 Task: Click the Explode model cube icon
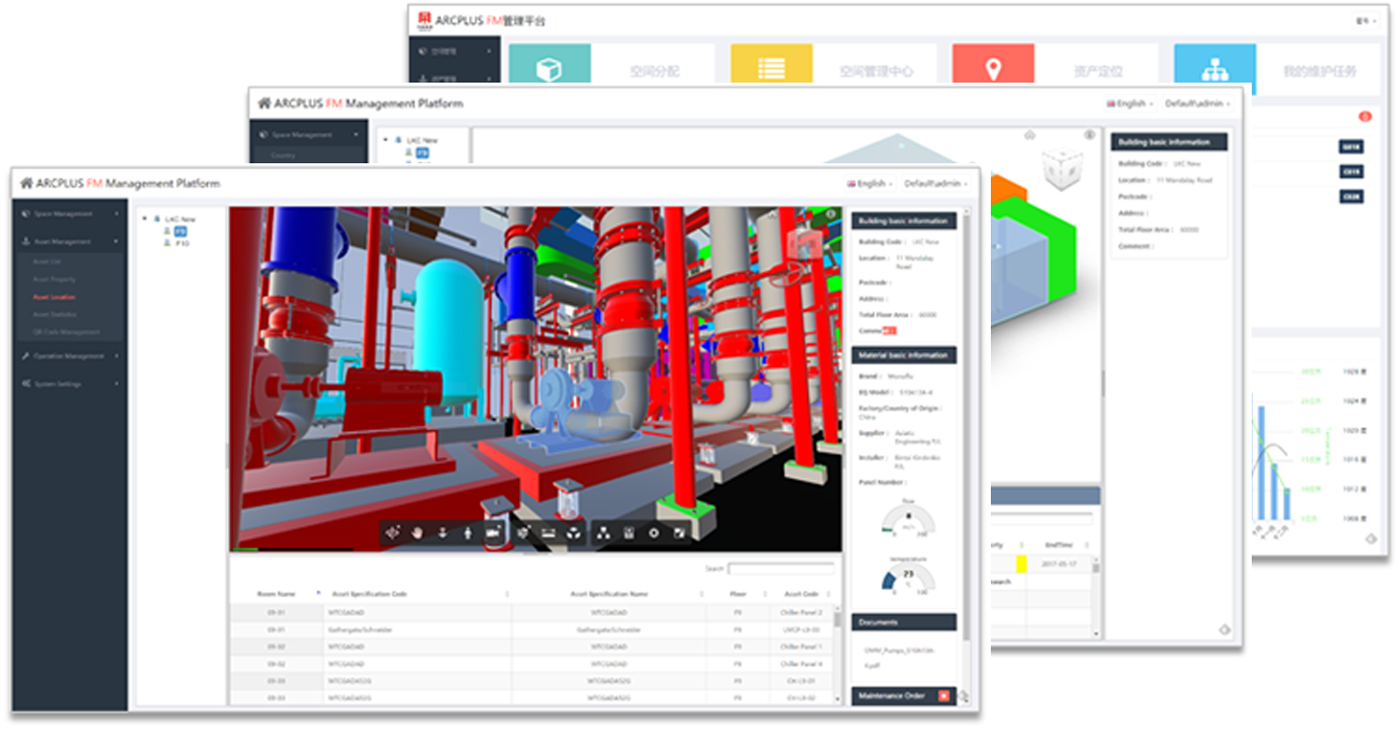click(523, 534)
